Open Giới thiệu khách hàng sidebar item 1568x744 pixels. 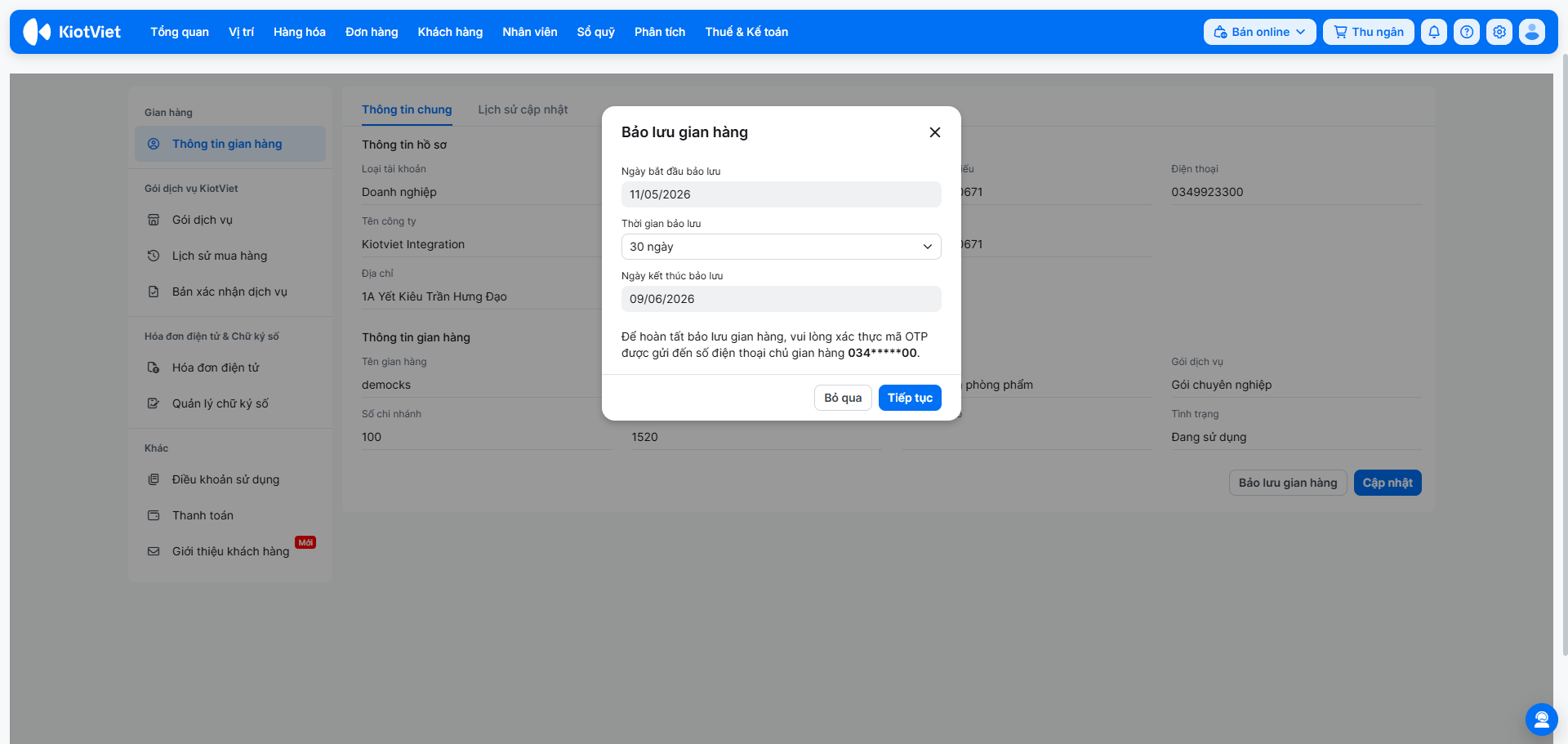point(230,551)
